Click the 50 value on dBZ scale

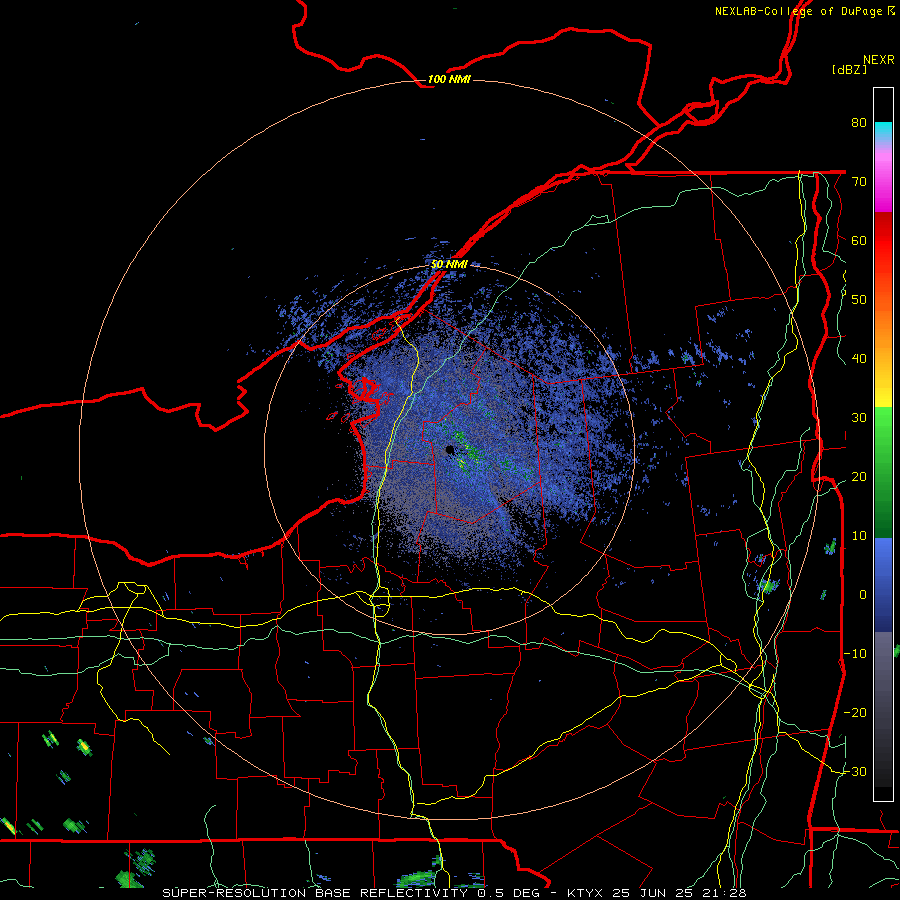coord(859,300)
